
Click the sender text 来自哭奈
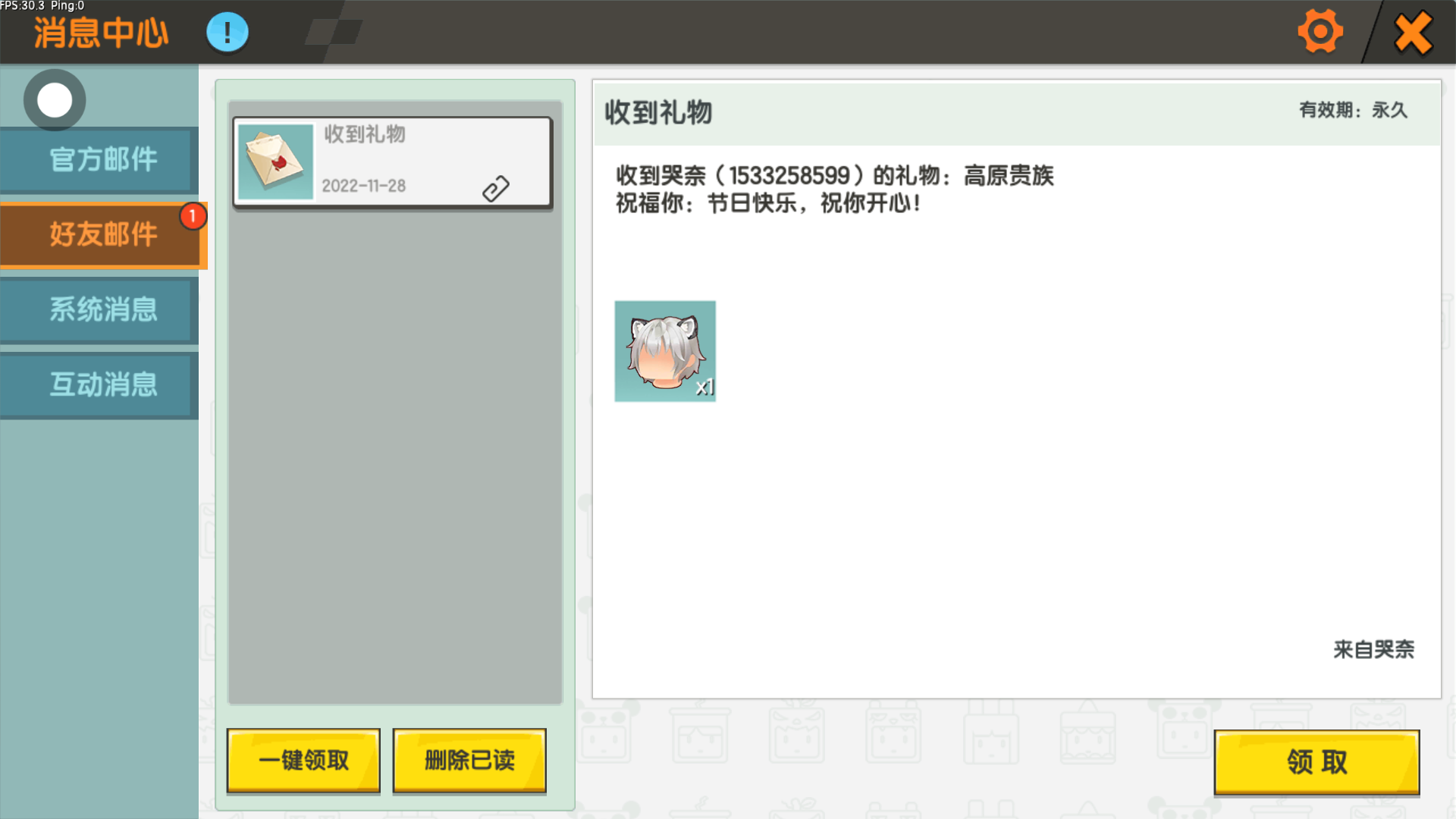click(1374, 649)
